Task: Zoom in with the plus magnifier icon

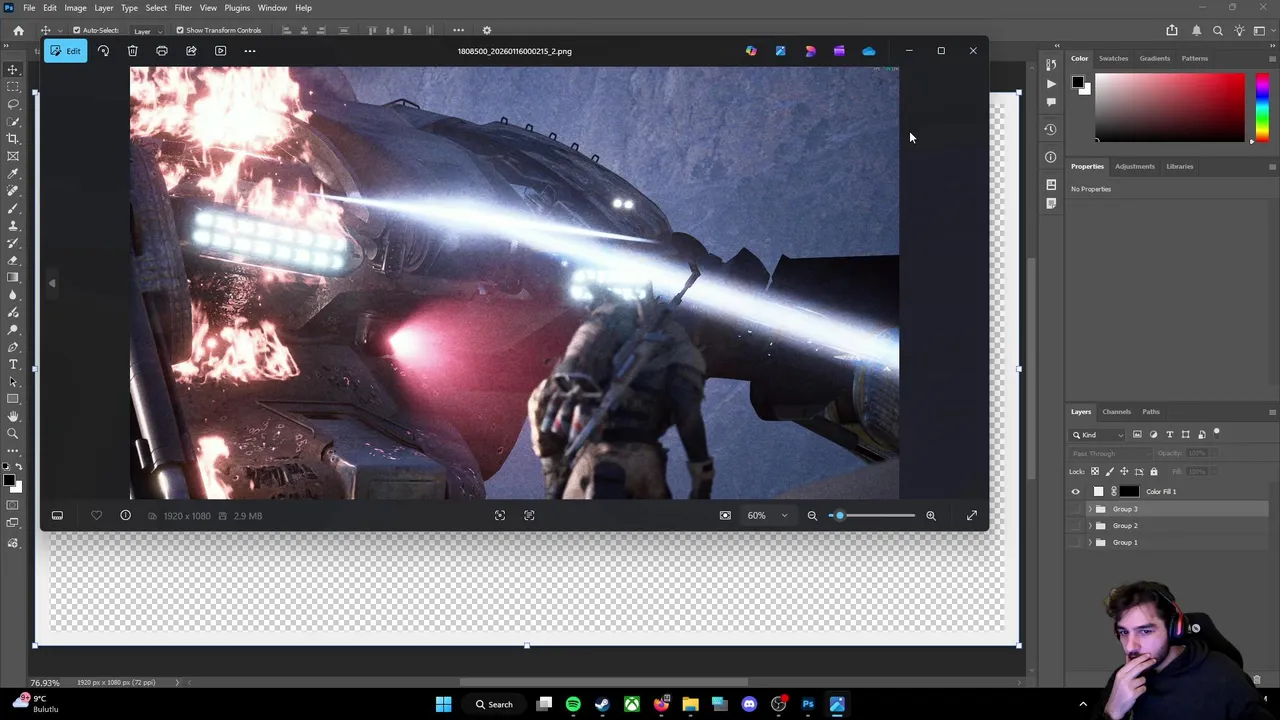Action: point(931,515)
